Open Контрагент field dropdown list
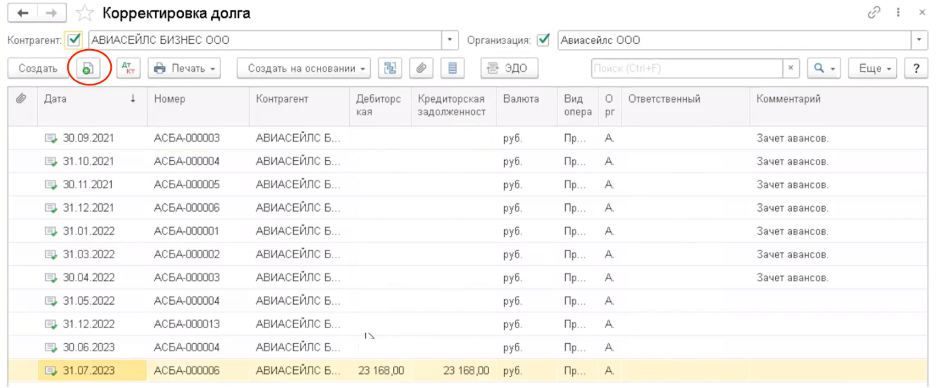The width and height of the screenshot is (936, 388). tap(449, 41)
